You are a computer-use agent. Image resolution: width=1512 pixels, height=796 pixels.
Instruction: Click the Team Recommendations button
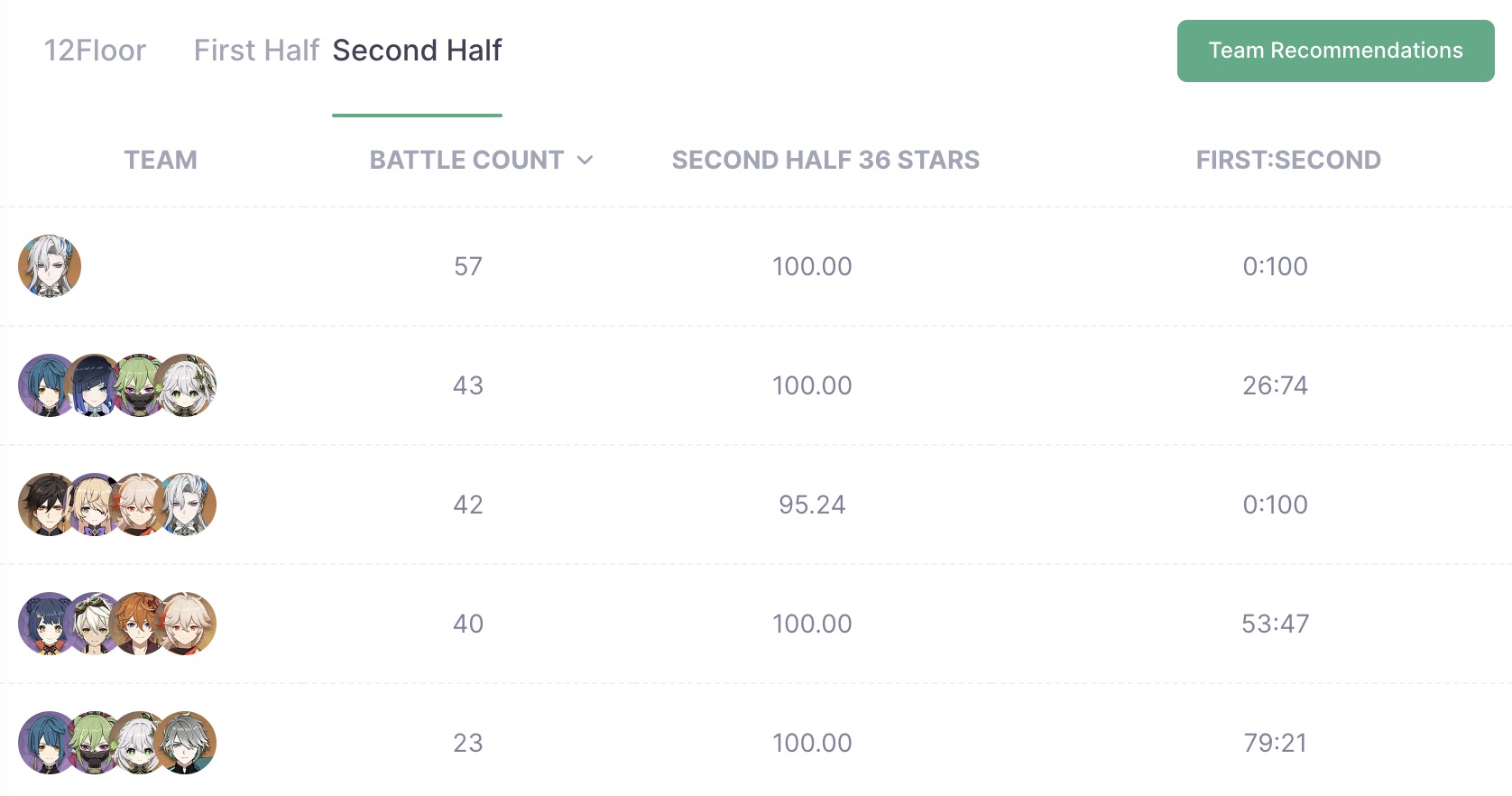(1335, 51)
